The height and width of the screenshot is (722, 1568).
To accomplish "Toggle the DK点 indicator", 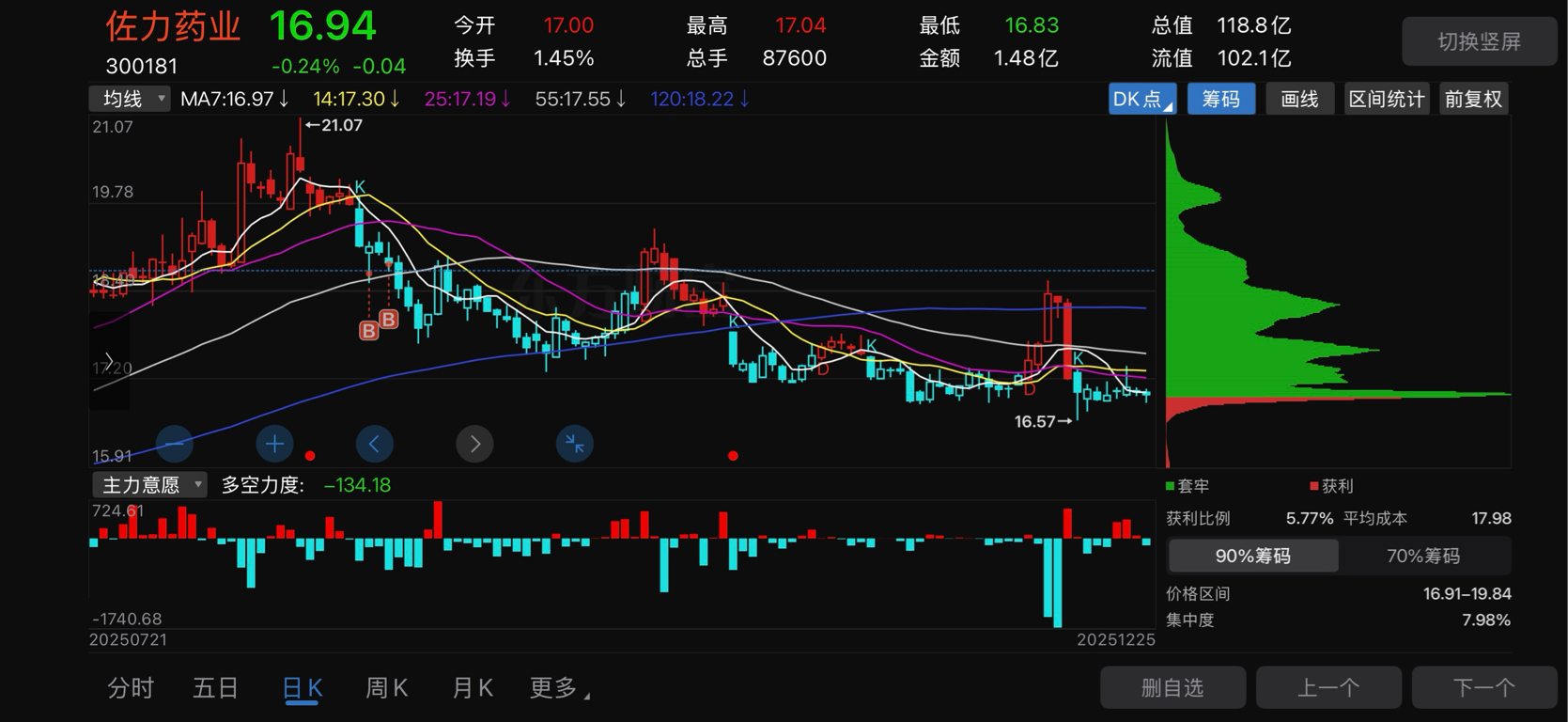I will 1142,99.
